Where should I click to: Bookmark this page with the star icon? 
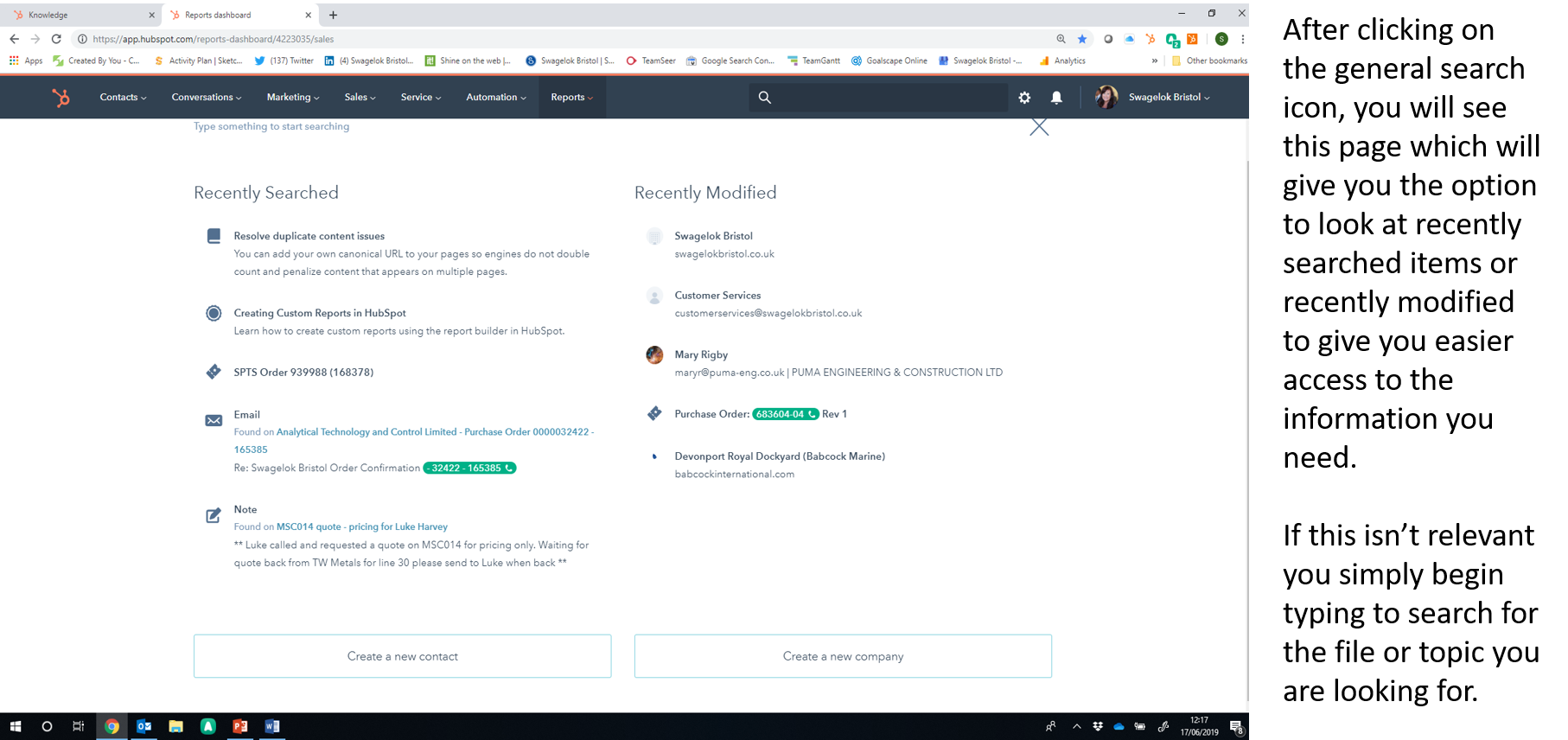click(1082, 39)
